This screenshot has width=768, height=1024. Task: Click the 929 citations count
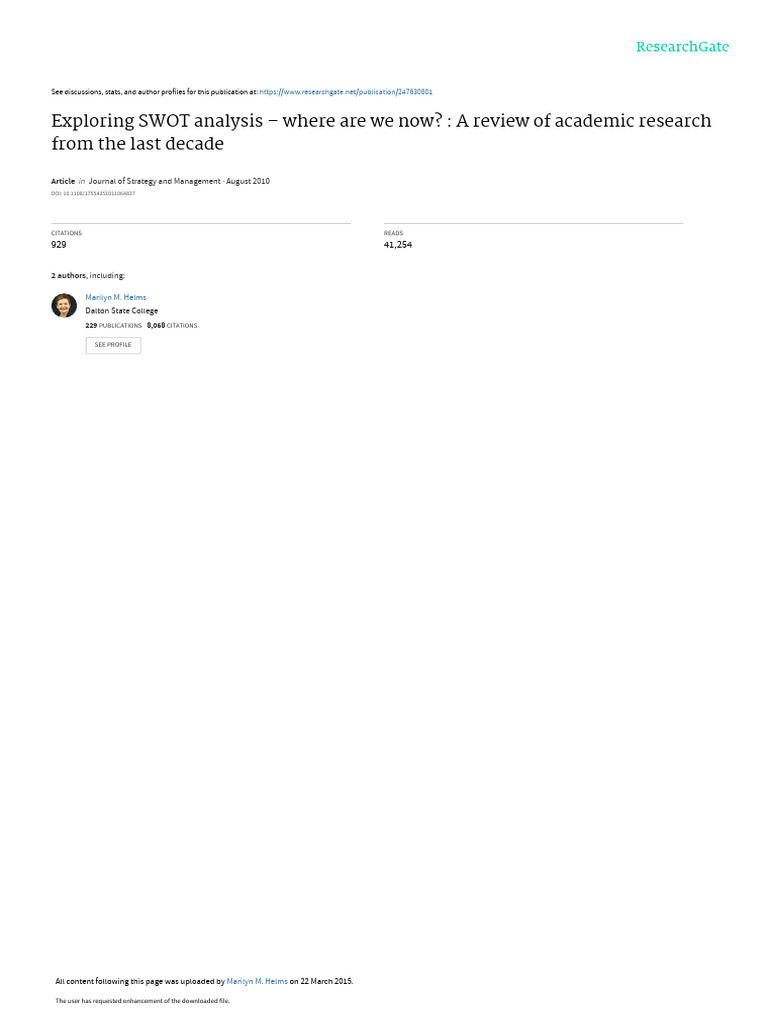[x=59, y=244]
